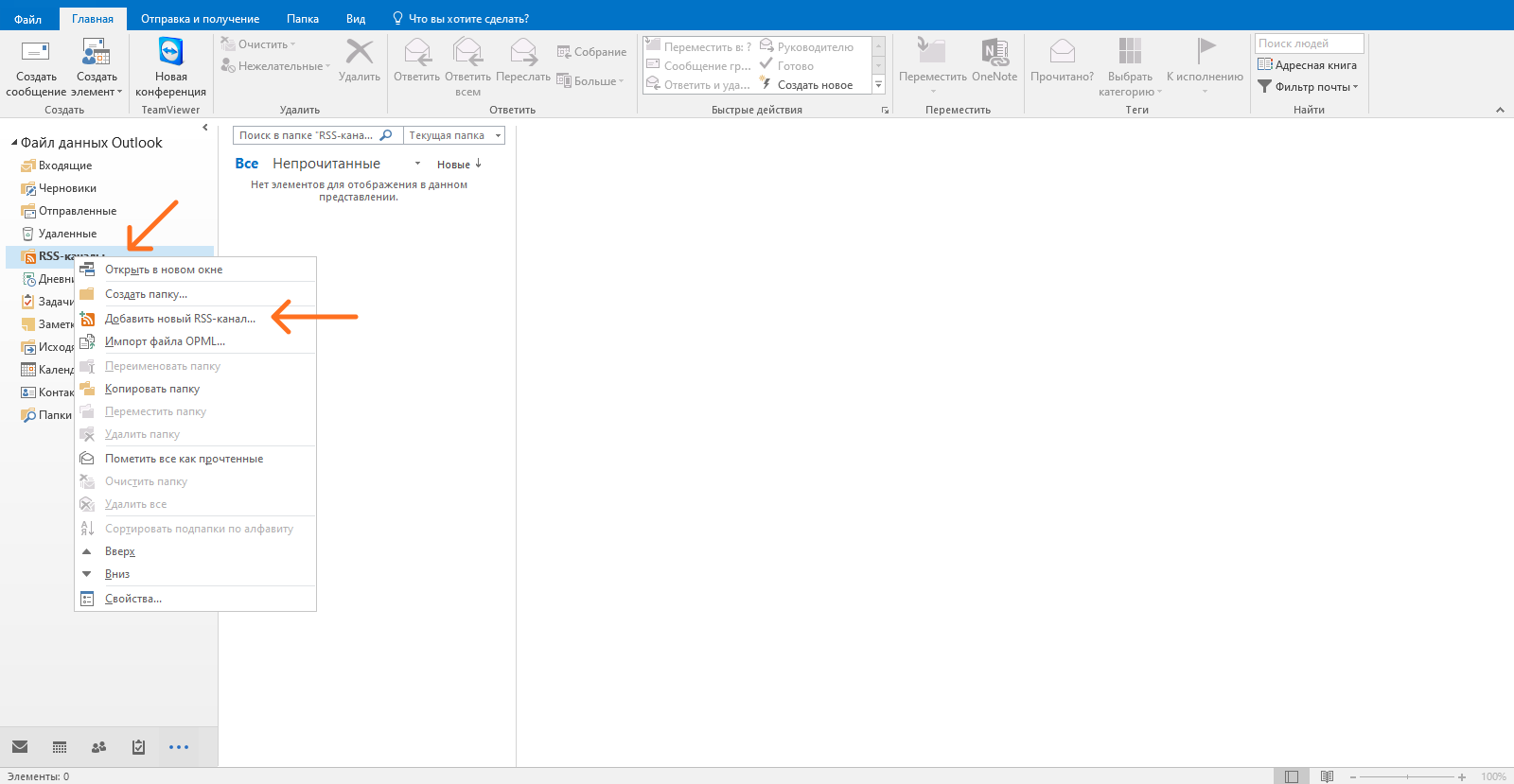Choose Пометить все как прочтенные

[195, 459]
